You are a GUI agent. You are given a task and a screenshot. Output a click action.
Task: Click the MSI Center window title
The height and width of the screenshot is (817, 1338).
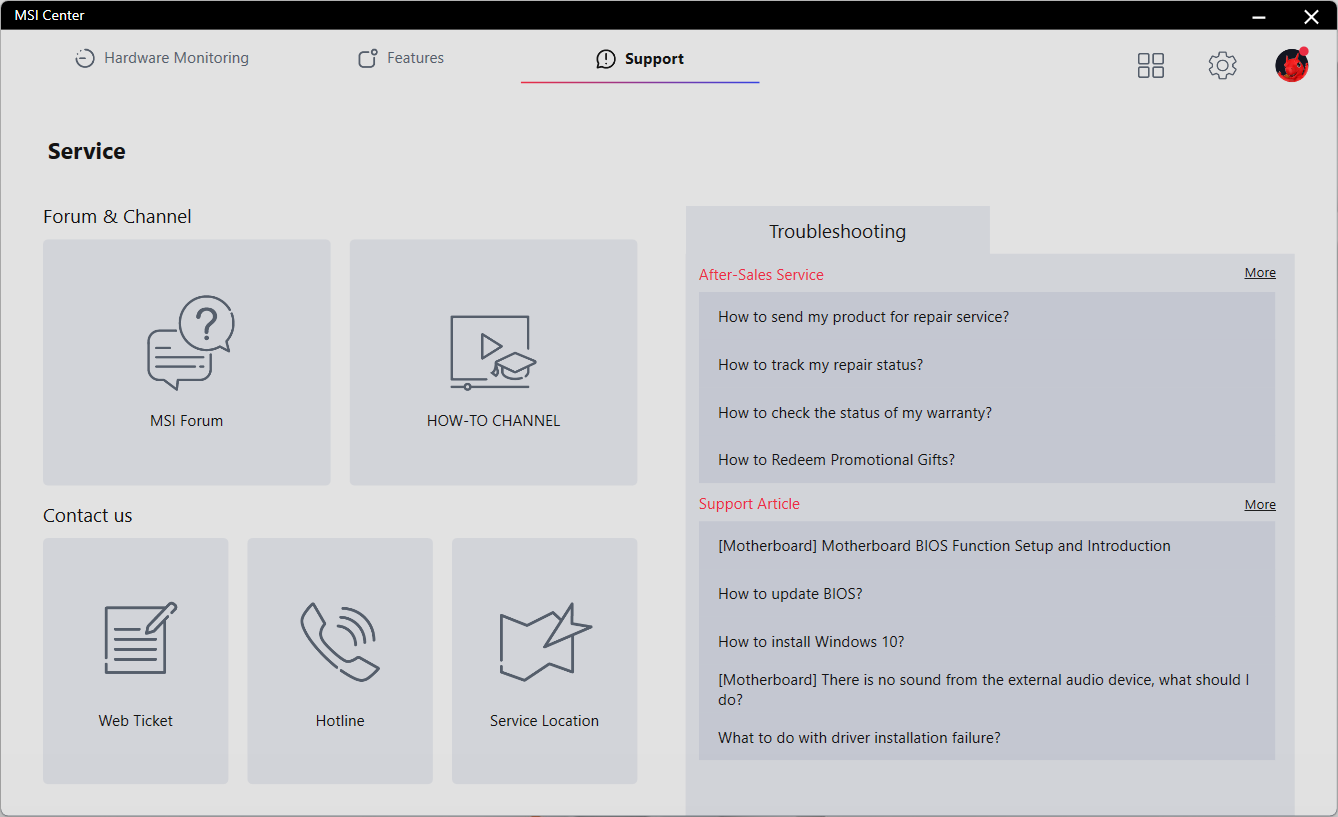[50, 15]
